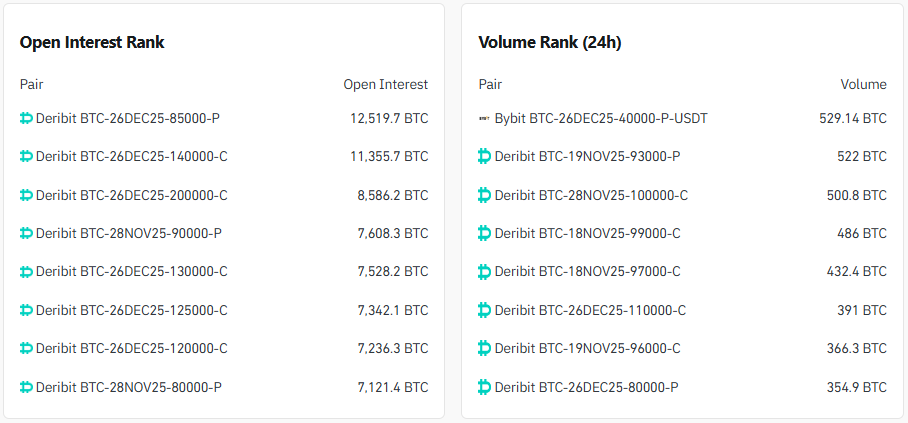Screen dimensions: 908x423
Task: Click Deribit icon beside BTC-26DEC25-85000-P
Action: click(x=27, y=118)
